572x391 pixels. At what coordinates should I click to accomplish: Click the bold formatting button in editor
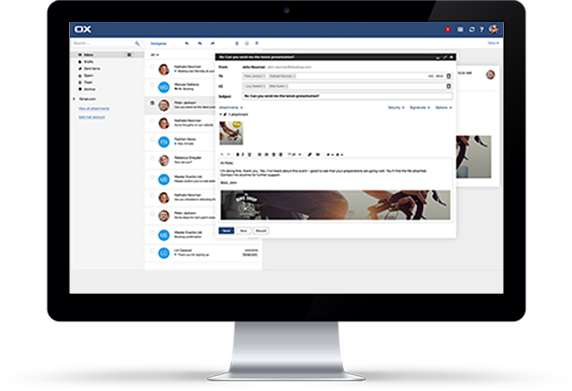tap(237, 155)
